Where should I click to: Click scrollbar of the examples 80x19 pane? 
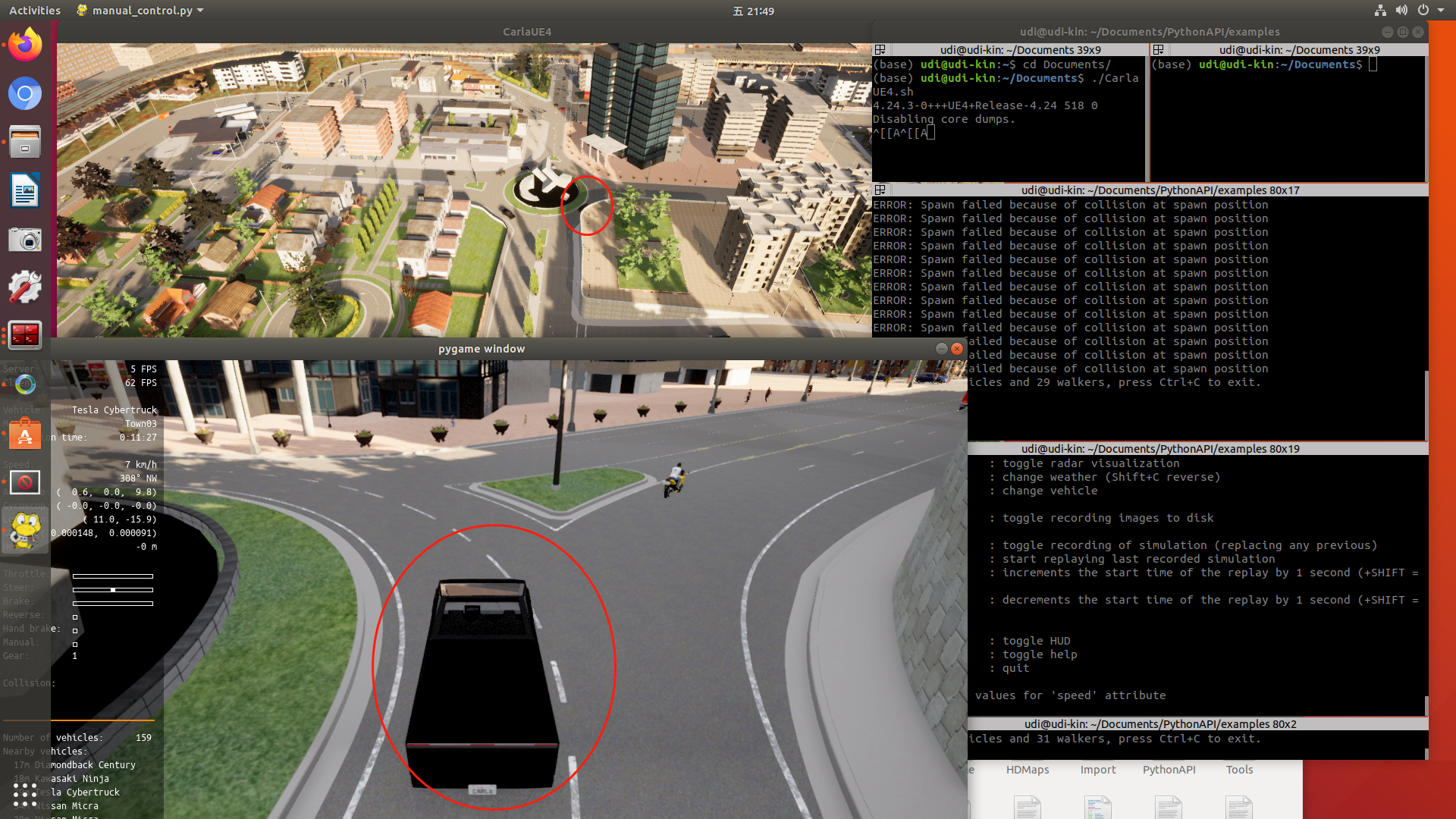1426,706
